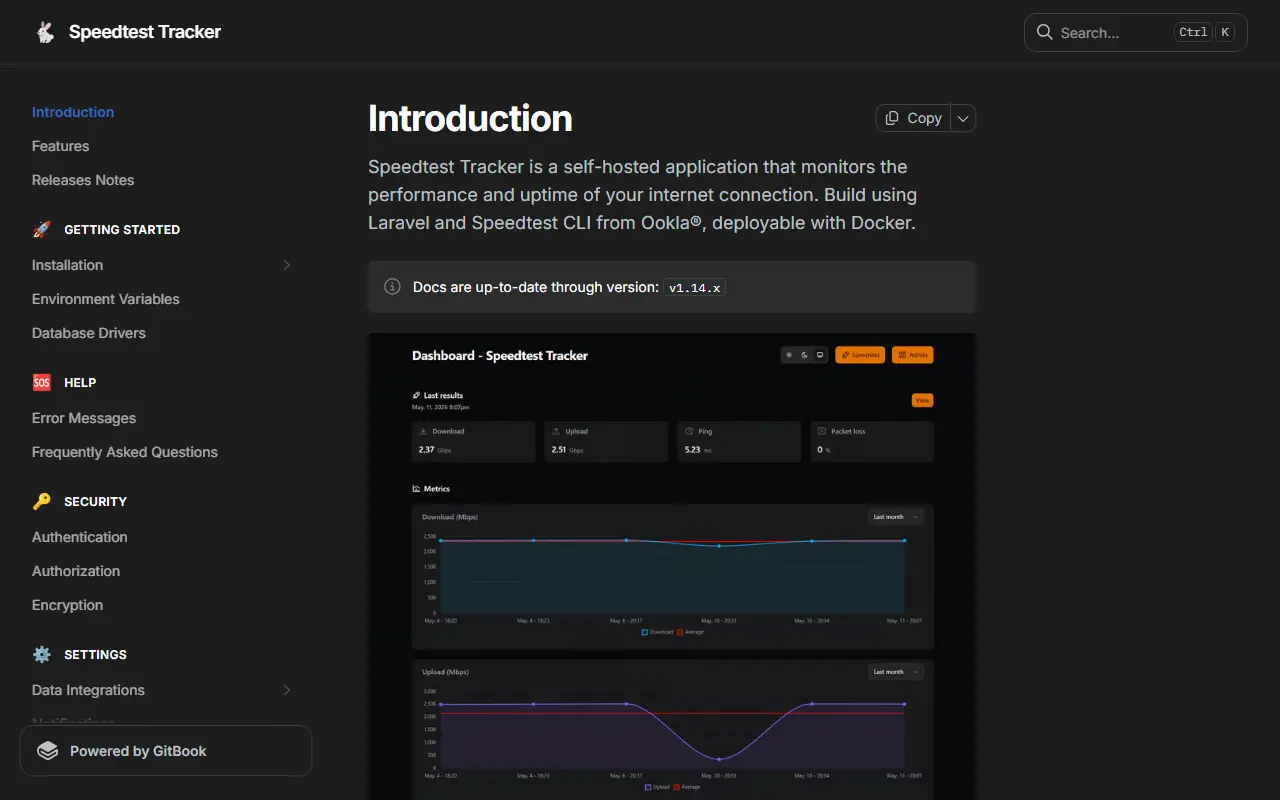Open the Encryption page

tap(67, 605)
